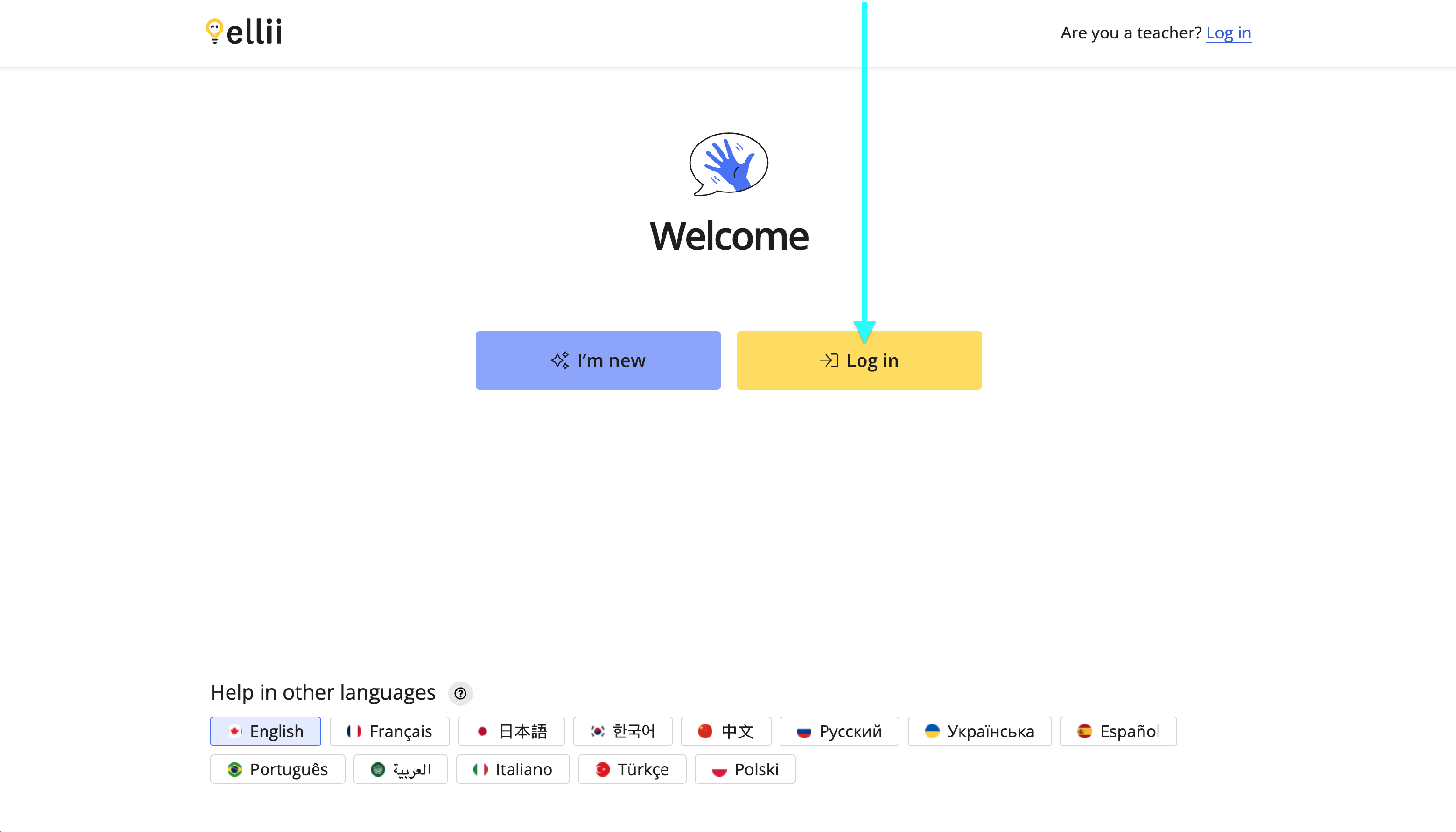Click the Ukraine flag icon
The image size is (1456, 832).
[932, 731]
